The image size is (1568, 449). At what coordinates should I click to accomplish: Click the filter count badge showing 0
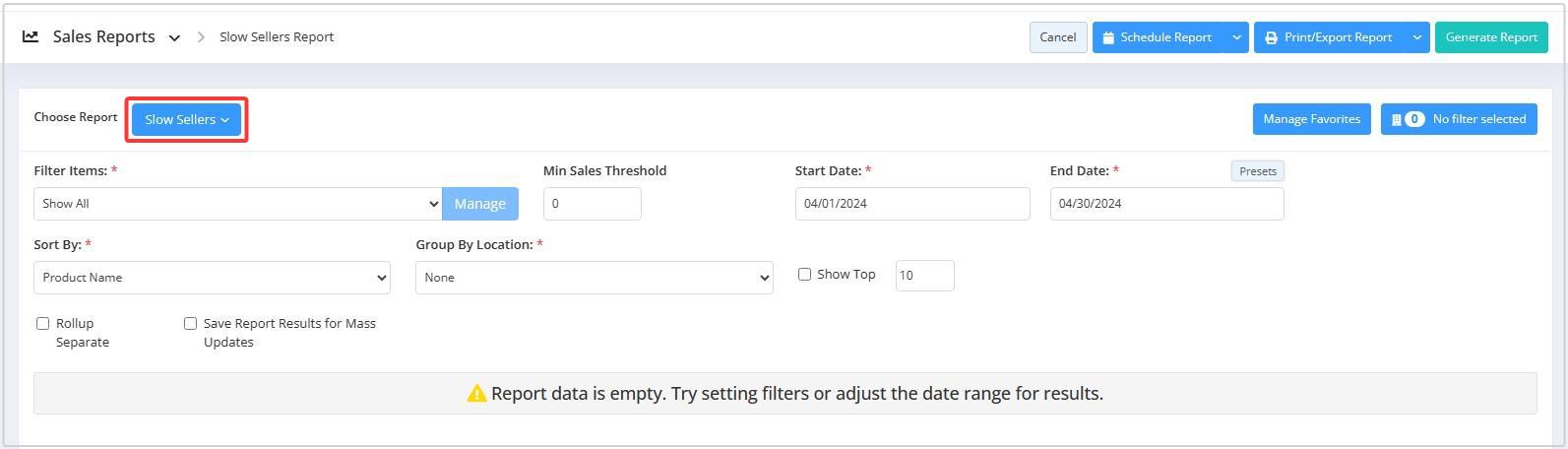point(1414,119)
